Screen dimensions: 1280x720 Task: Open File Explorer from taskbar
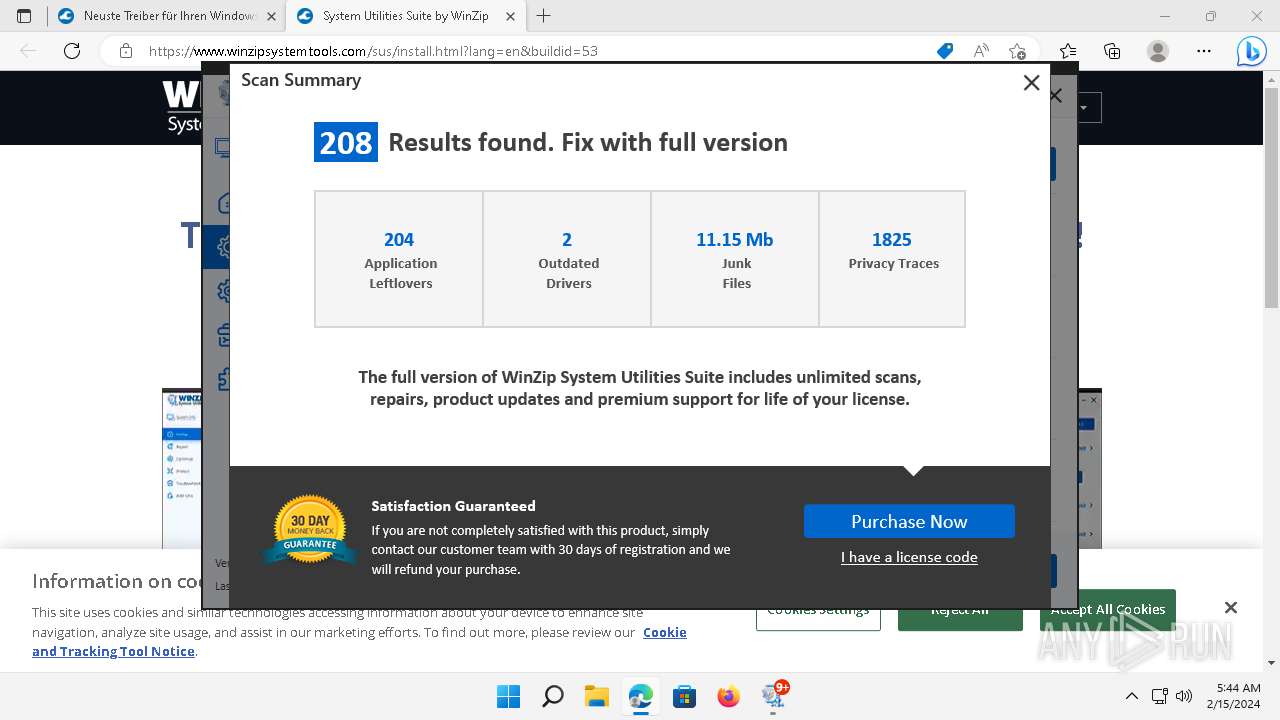point(596,696)
